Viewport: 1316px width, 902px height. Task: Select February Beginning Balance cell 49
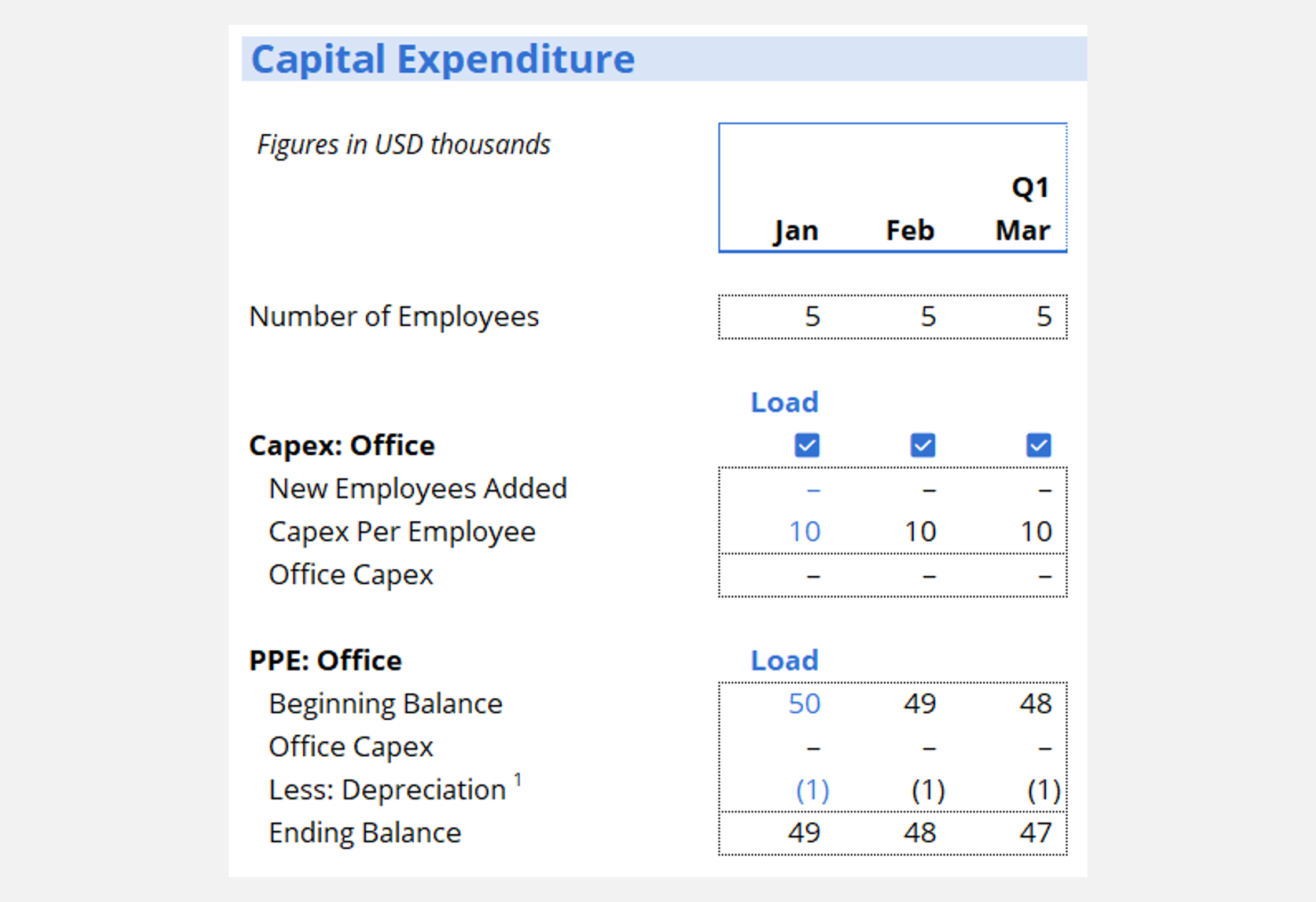tap(920, 704)
